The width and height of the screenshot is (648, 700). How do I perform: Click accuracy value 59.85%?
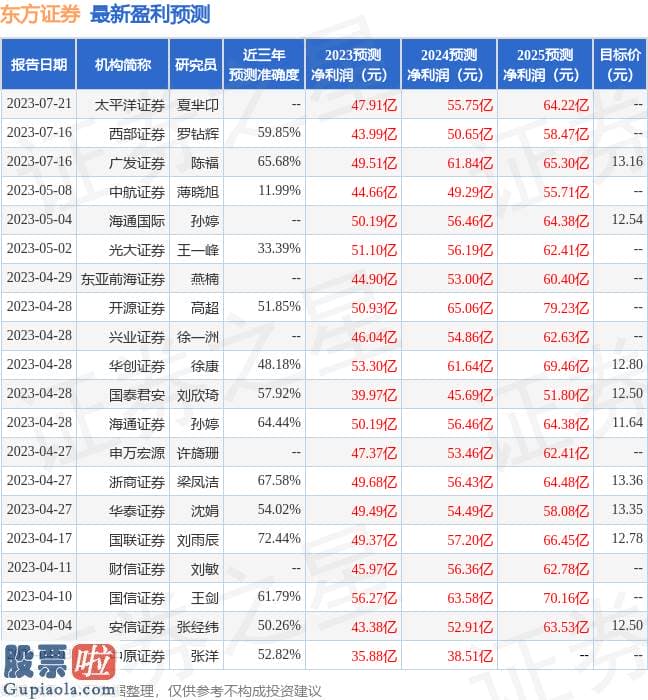pyautogui.click(x=279, y=133)
